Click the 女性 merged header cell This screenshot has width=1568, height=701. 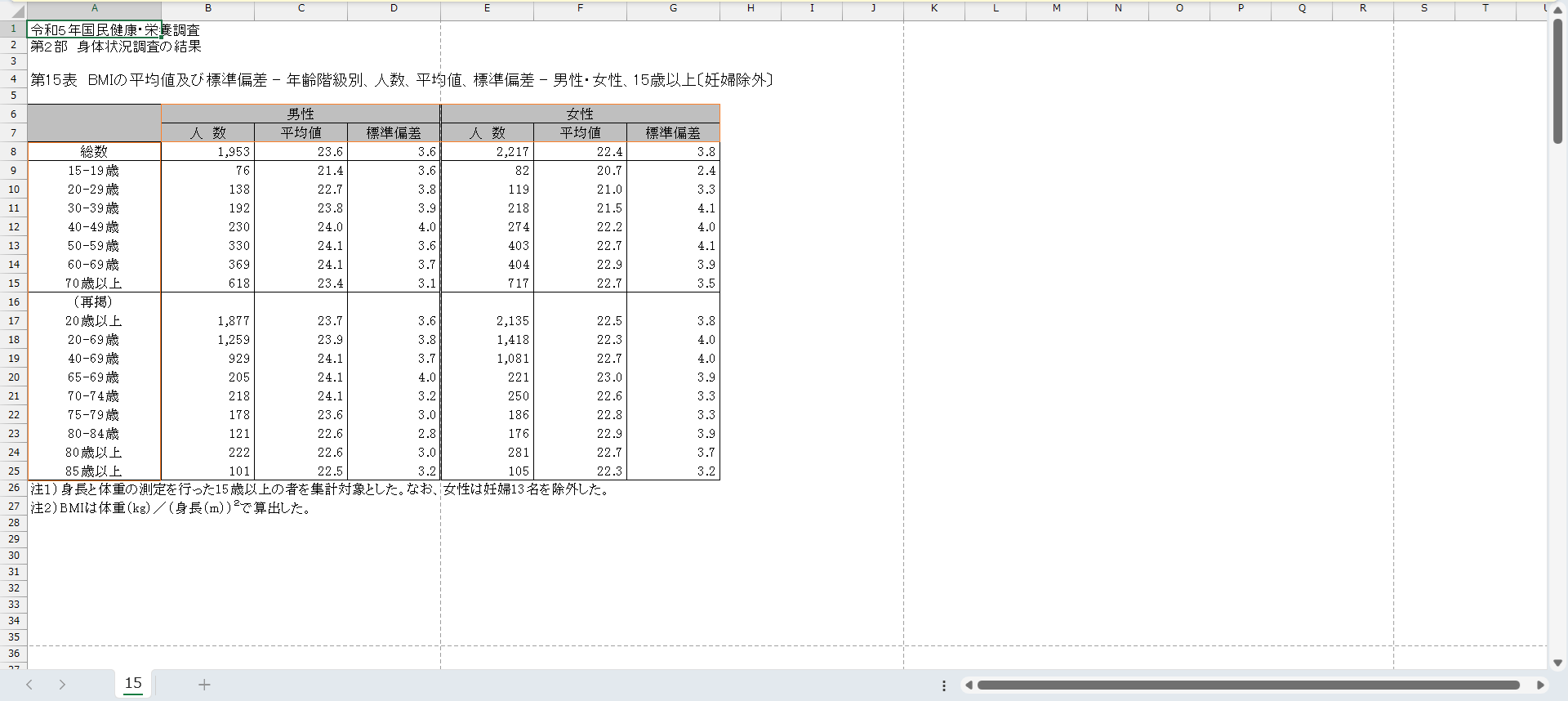[x=580, y=114]
